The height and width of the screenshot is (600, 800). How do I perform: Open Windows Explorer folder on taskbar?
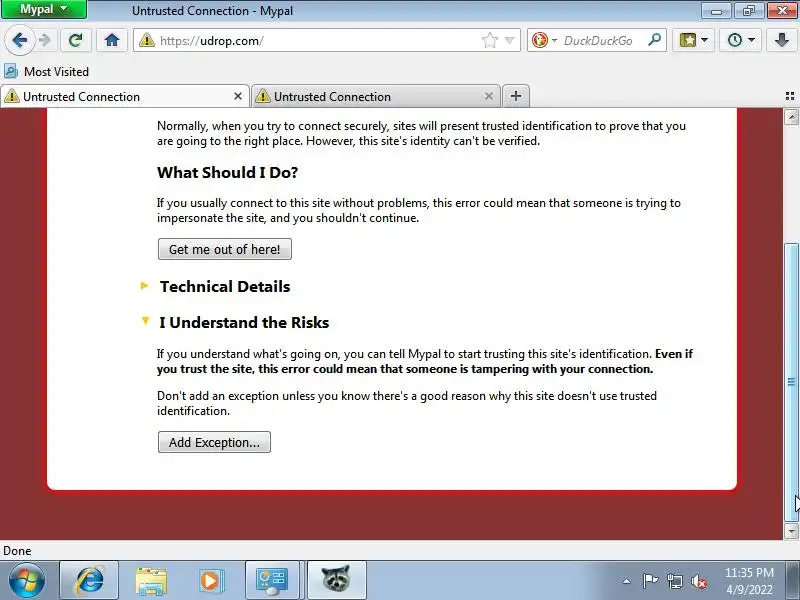[151, 581]
